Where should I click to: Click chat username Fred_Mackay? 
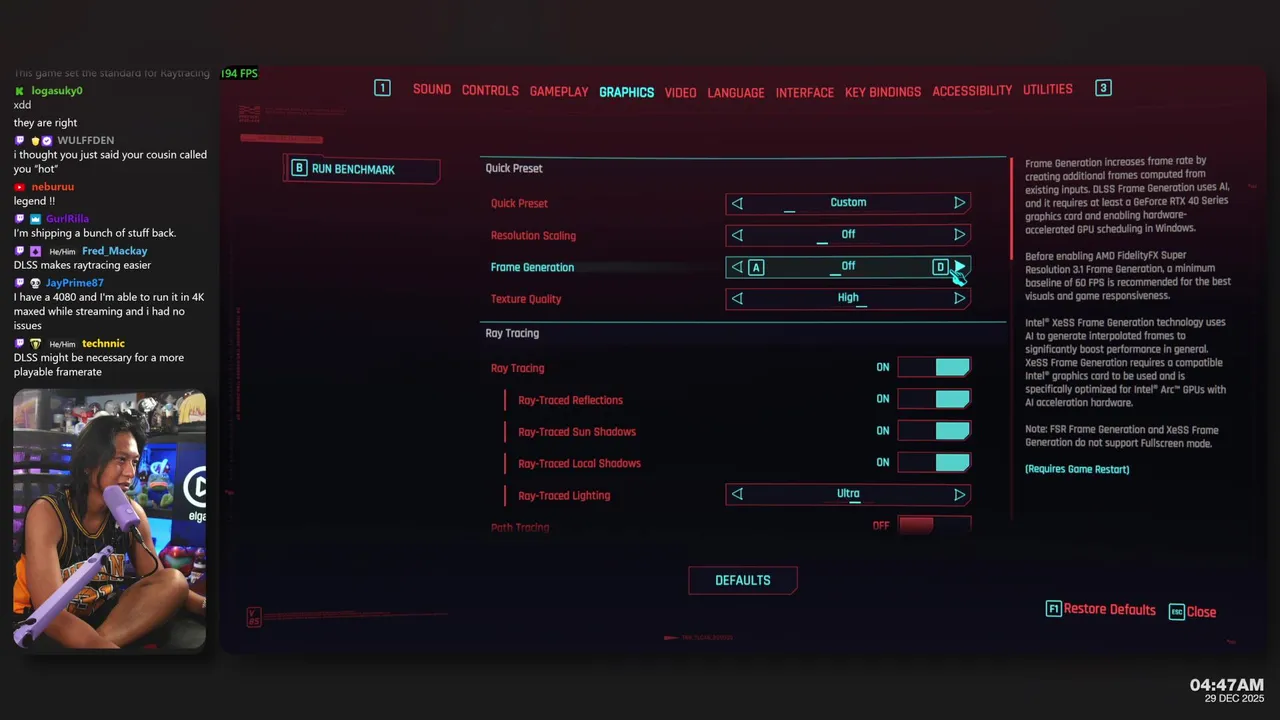pos(115,251)
